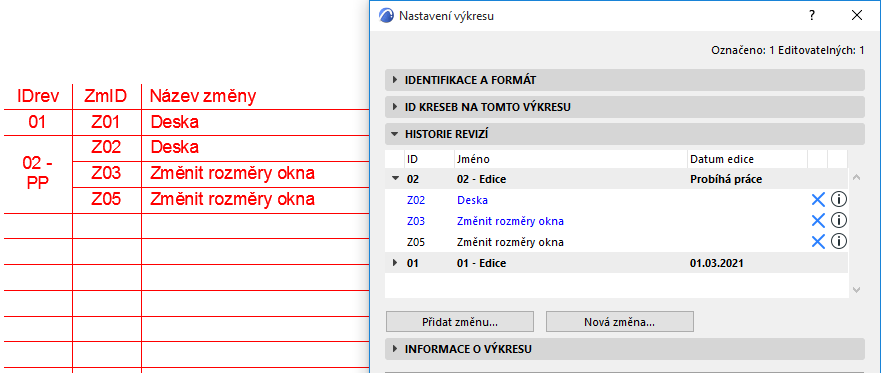The width and height of the screenshot is (881, 373).
Task: Collapse the 02 - Edice revision row
Action: pyautogui.click(x=396, y=180)
